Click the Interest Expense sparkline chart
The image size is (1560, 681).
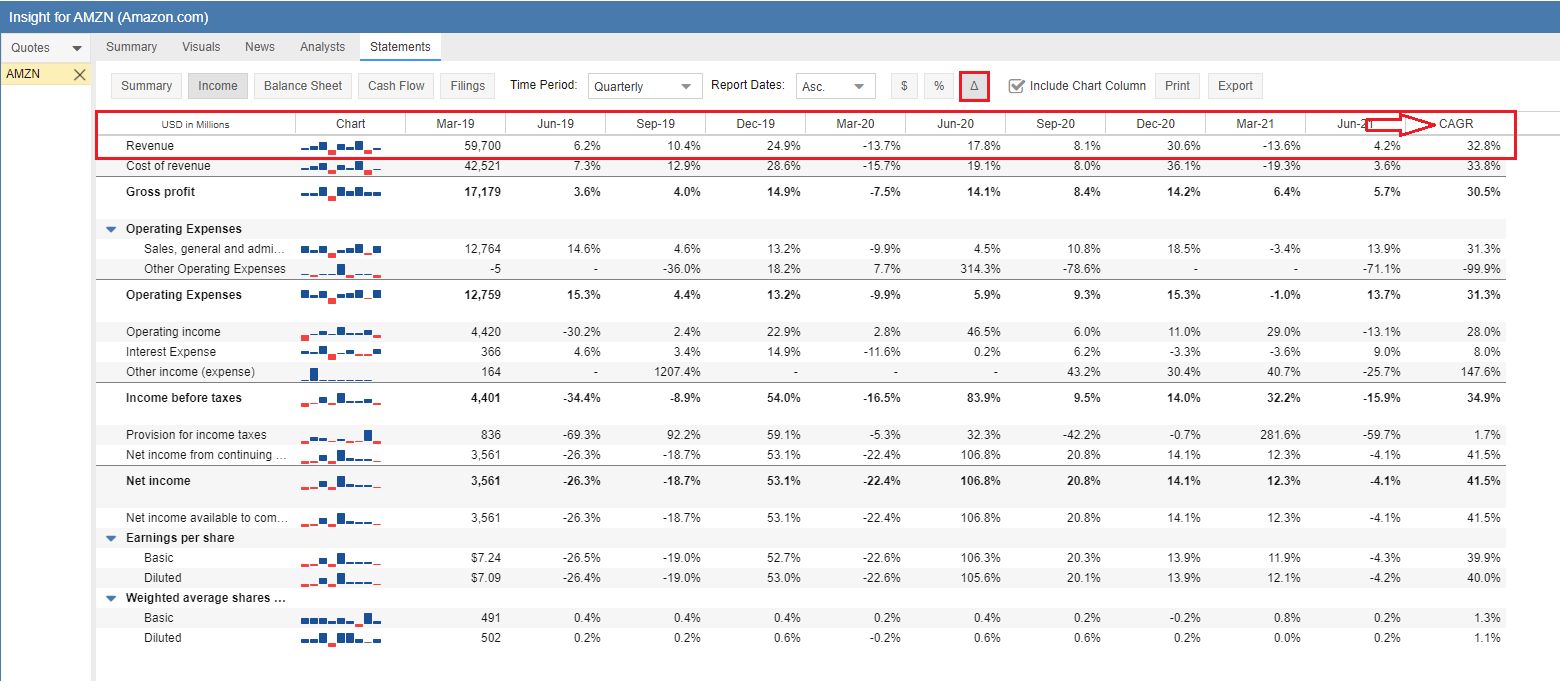pos(341,352)
